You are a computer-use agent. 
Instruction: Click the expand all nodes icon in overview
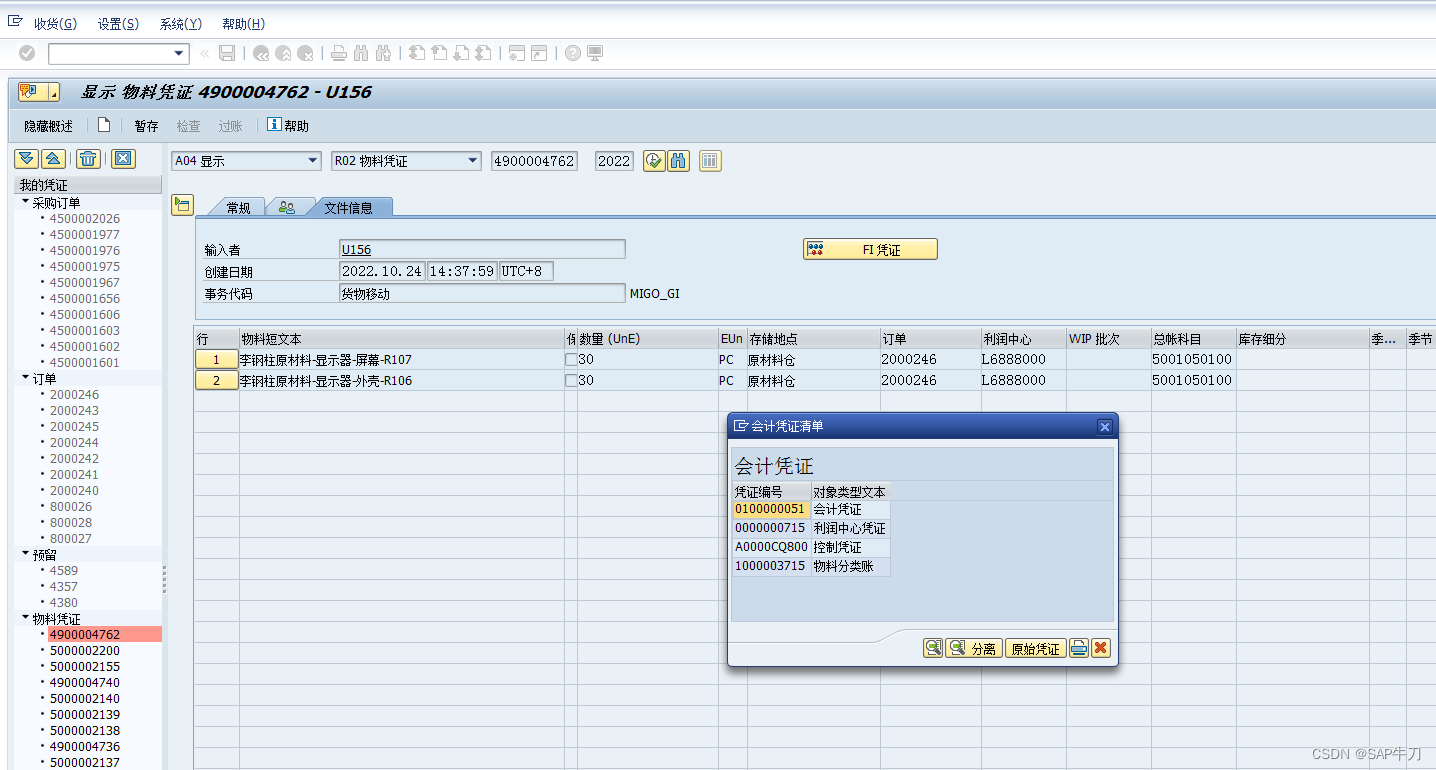26,159
